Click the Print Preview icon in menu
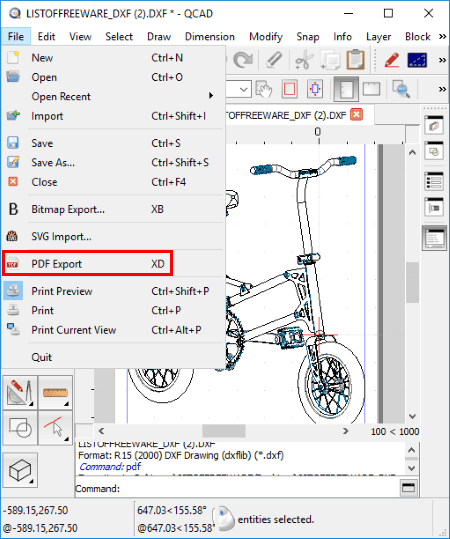The width and height of the screenshot is (450, 539). click(x=13, y=291)
